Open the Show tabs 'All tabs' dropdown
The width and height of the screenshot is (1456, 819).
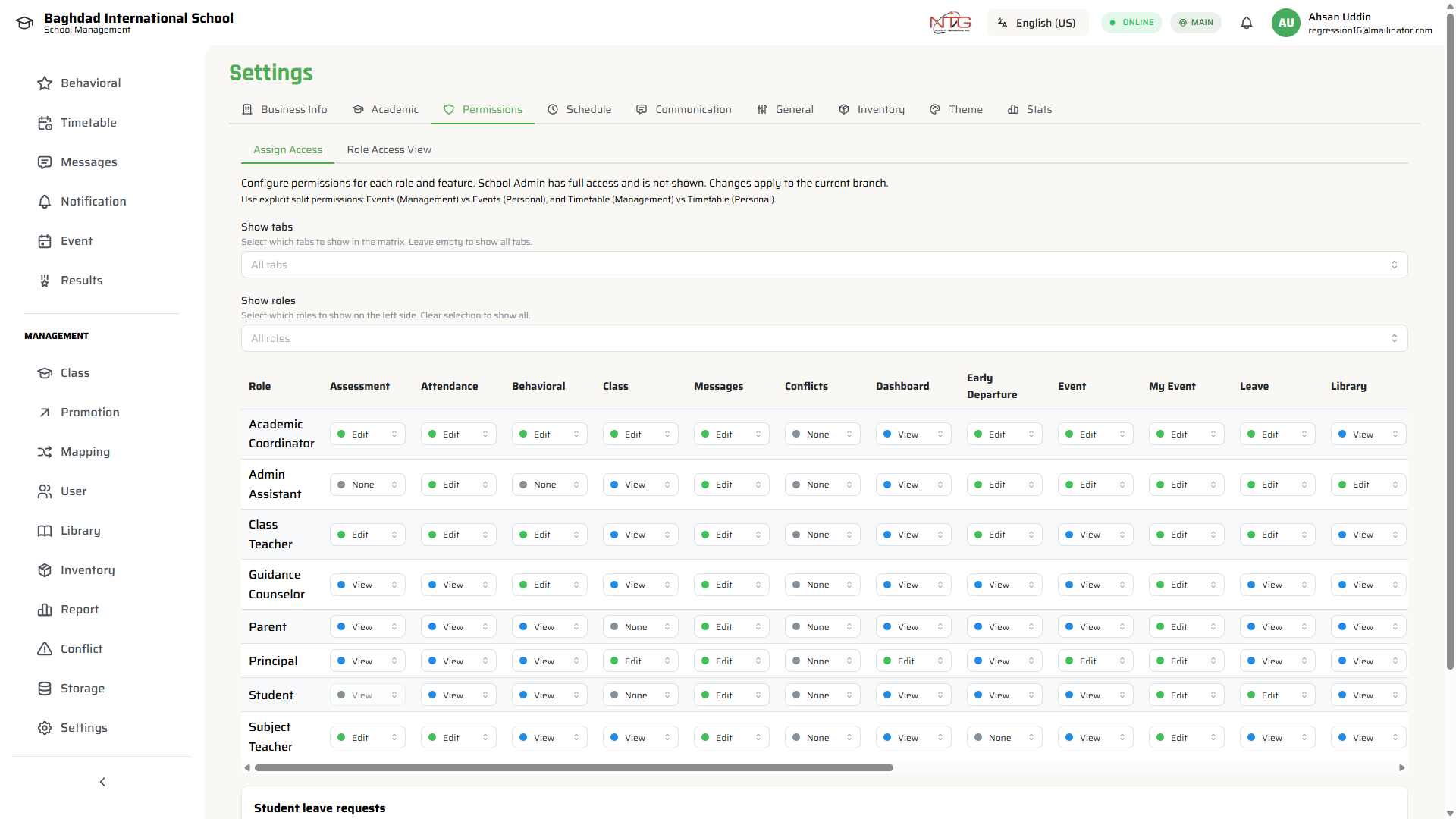(824, 265)
